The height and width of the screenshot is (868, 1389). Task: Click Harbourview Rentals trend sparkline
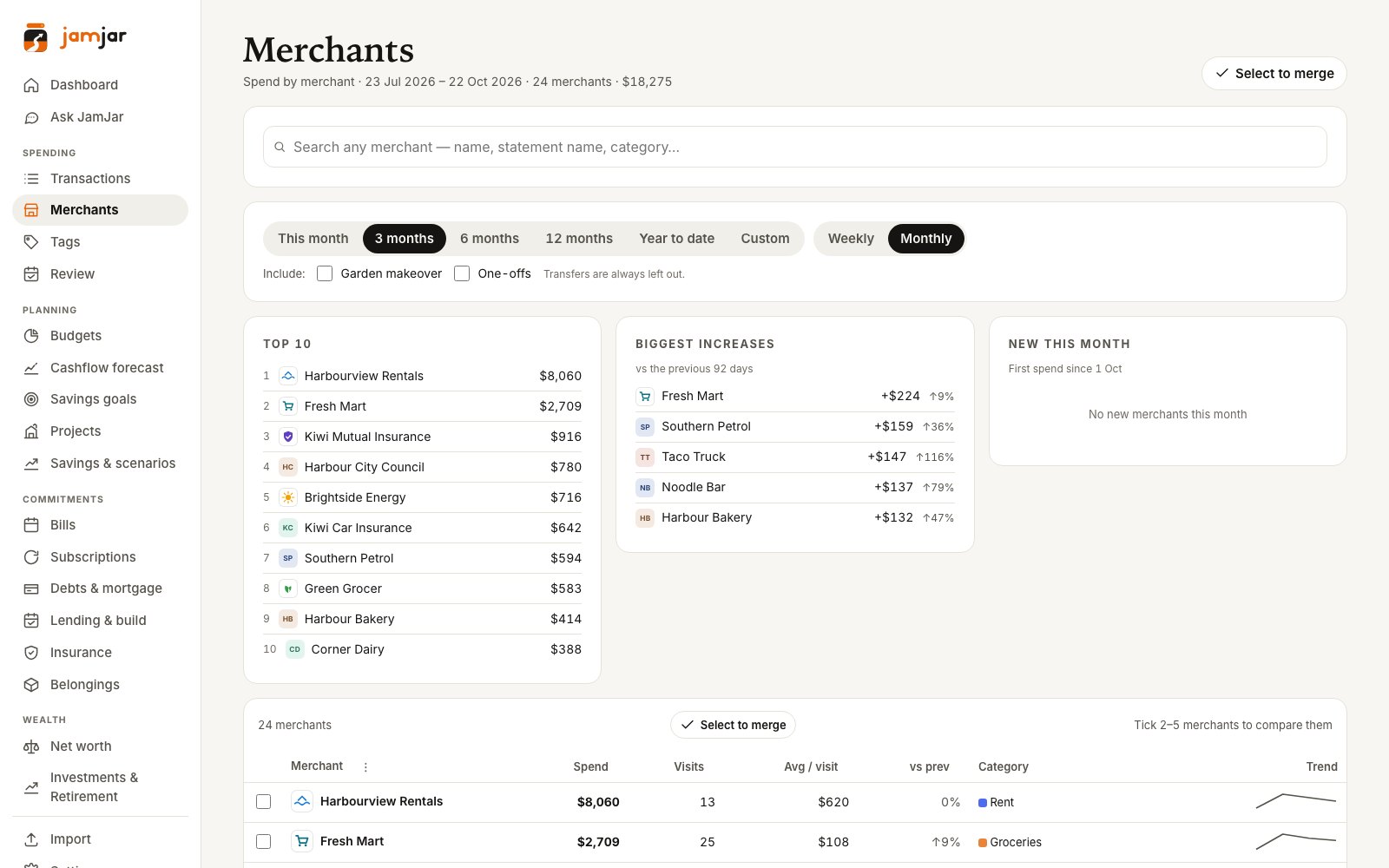tap(1295, 801)
